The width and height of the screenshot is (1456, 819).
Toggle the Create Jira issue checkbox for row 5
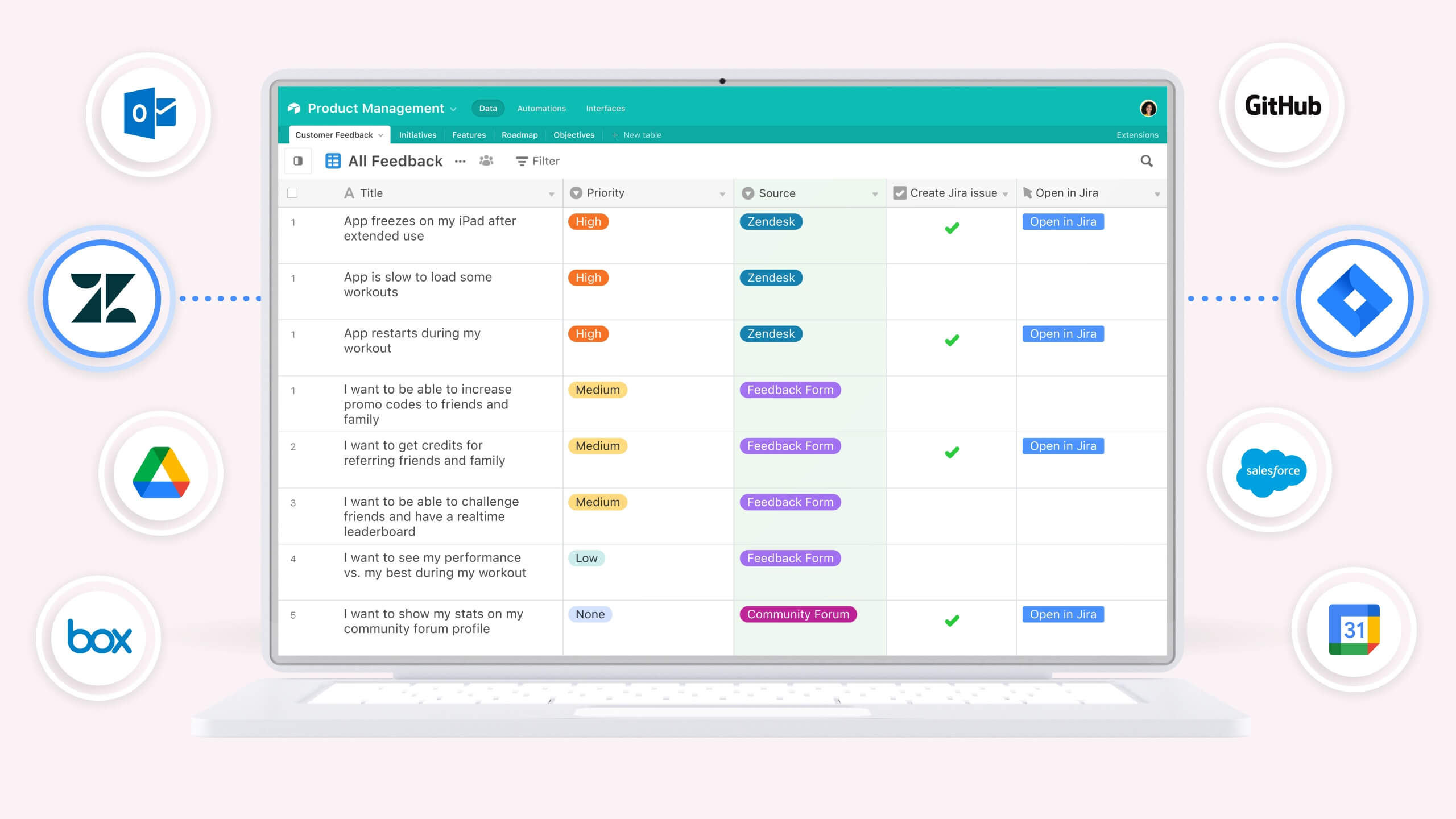point(952,620)
